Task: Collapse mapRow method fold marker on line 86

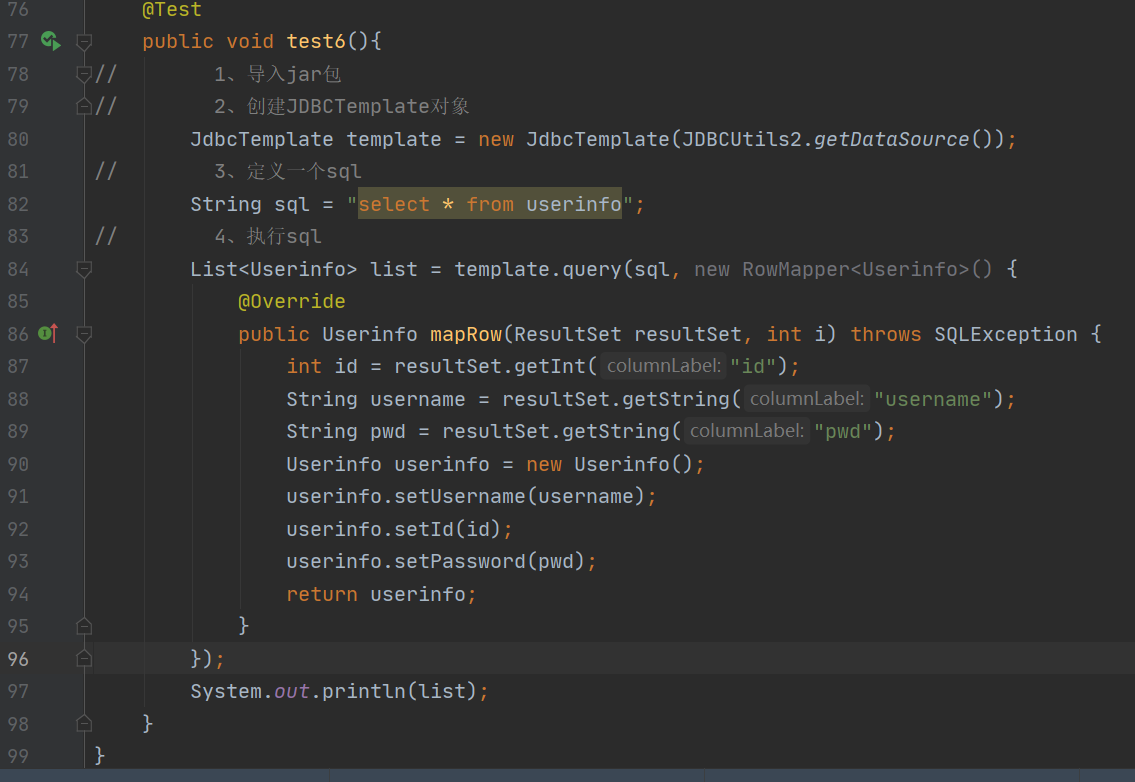Action: point(84,334)
